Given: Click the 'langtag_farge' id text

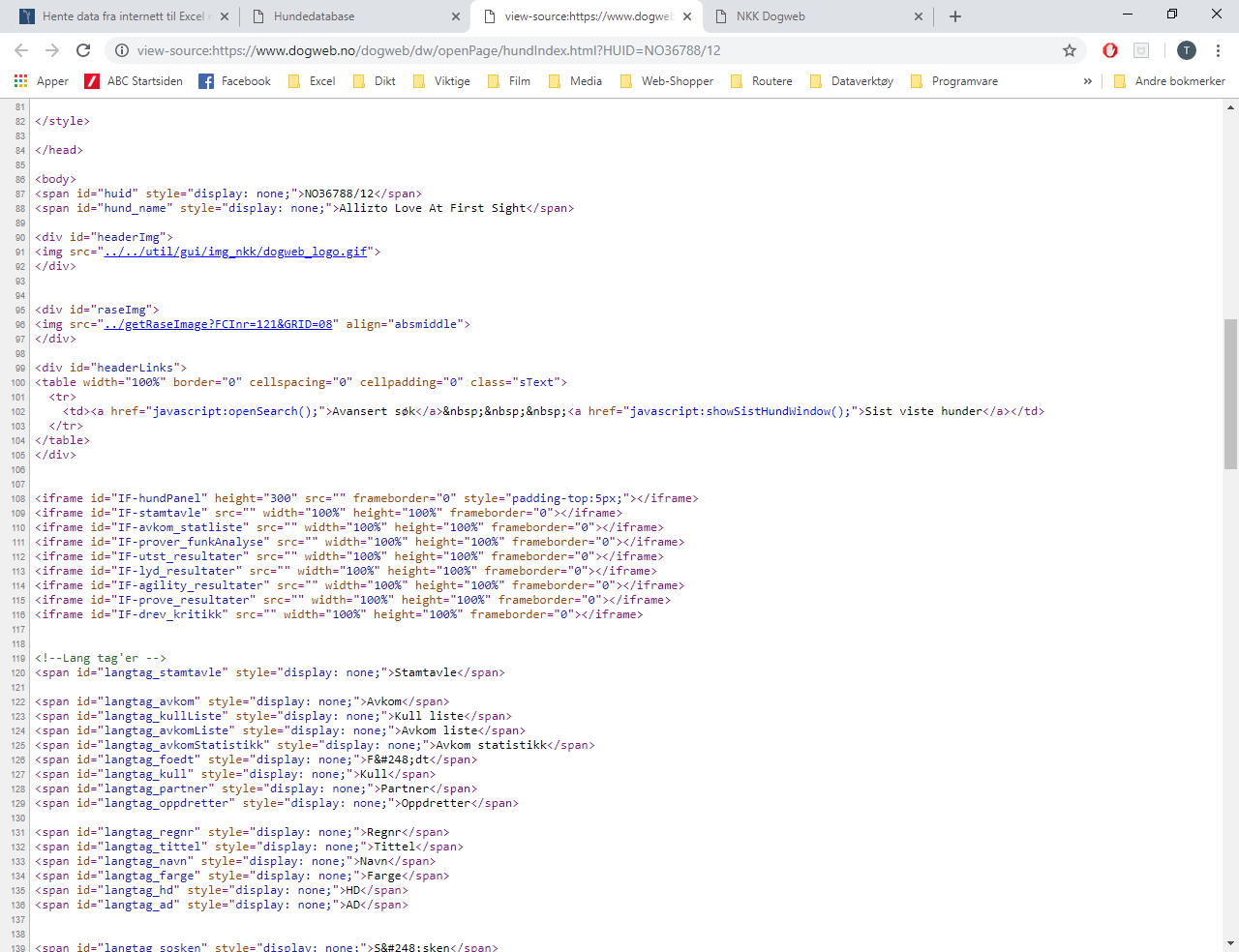Looking at the screenshot, I should 149,876.
